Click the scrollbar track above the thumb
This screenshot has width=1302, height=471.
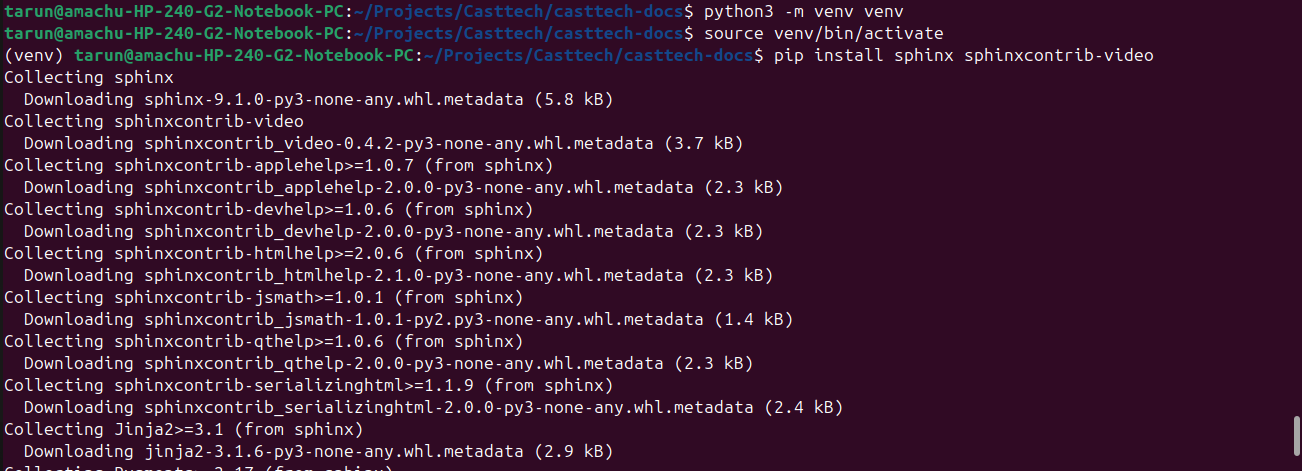pyautogui.click(x=1295, y=200)
